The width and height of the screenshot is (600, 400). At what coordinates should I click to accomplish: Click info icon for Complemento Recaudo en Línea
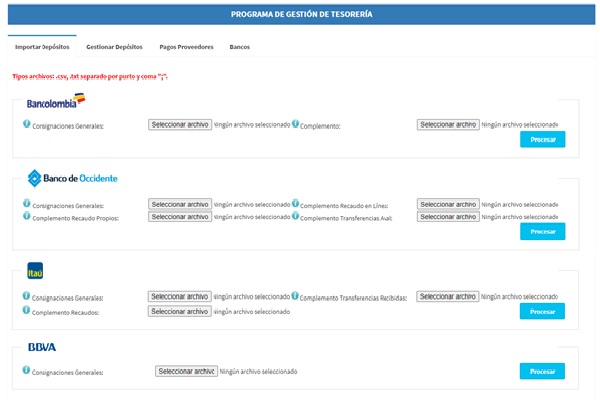coord(296,204)
